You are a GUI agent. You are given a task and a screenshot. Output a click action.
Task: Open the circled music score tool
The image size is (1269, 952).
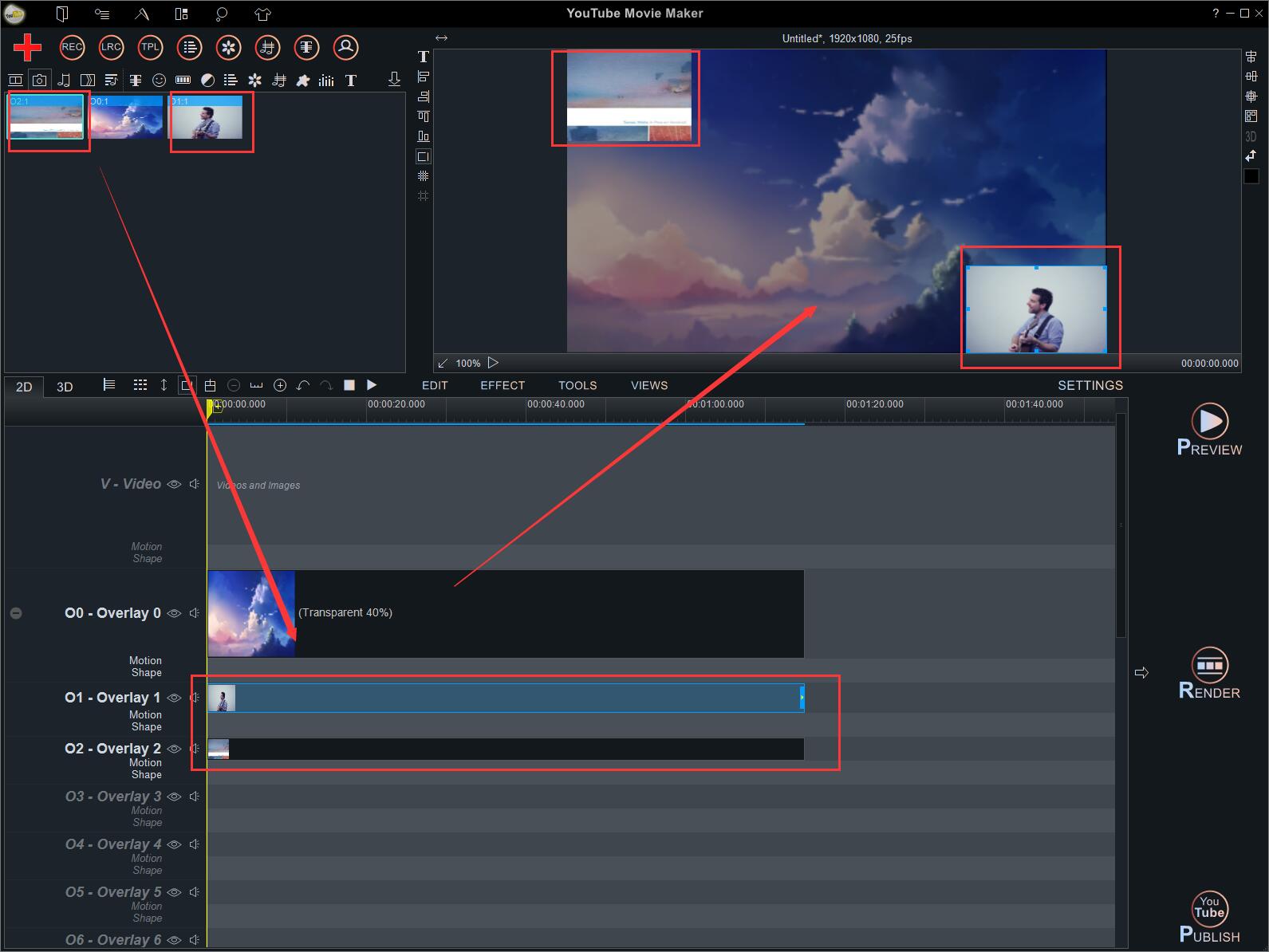point(267,47)
